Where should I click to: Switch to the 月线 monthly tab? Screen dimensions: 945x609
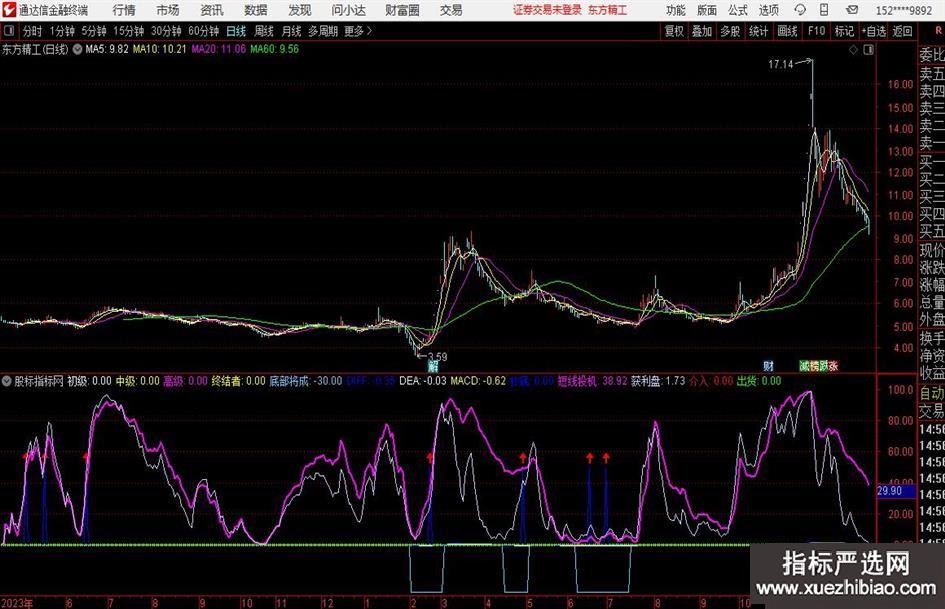[291, 31]
